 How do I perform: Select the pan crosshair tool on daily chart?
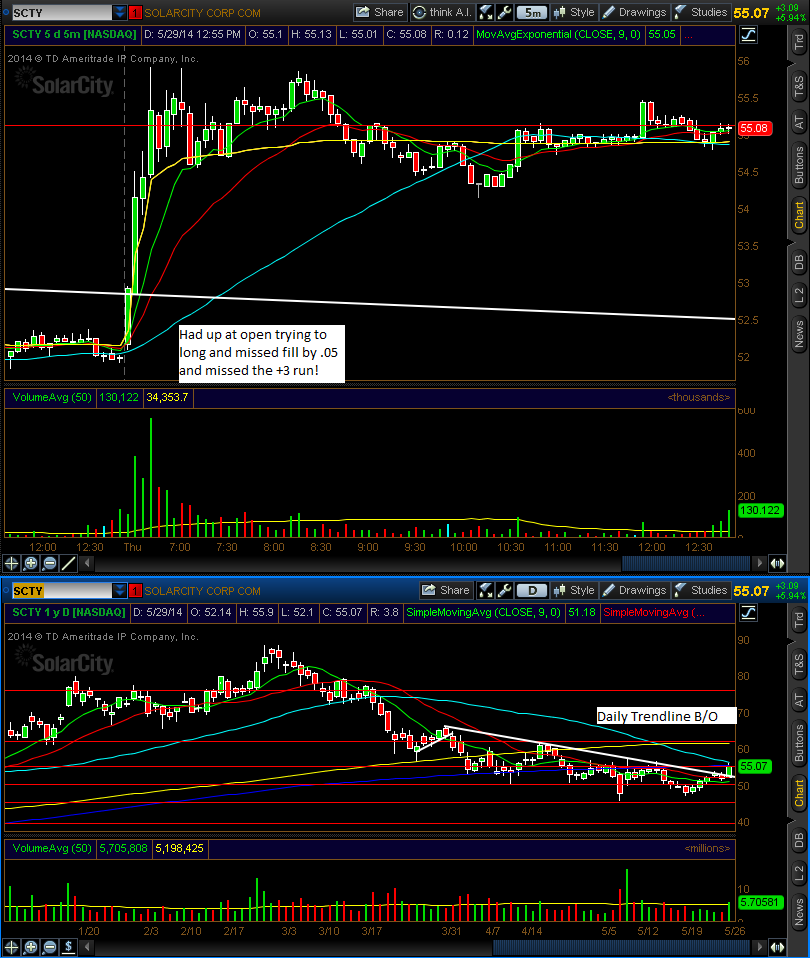pos(12,947)
